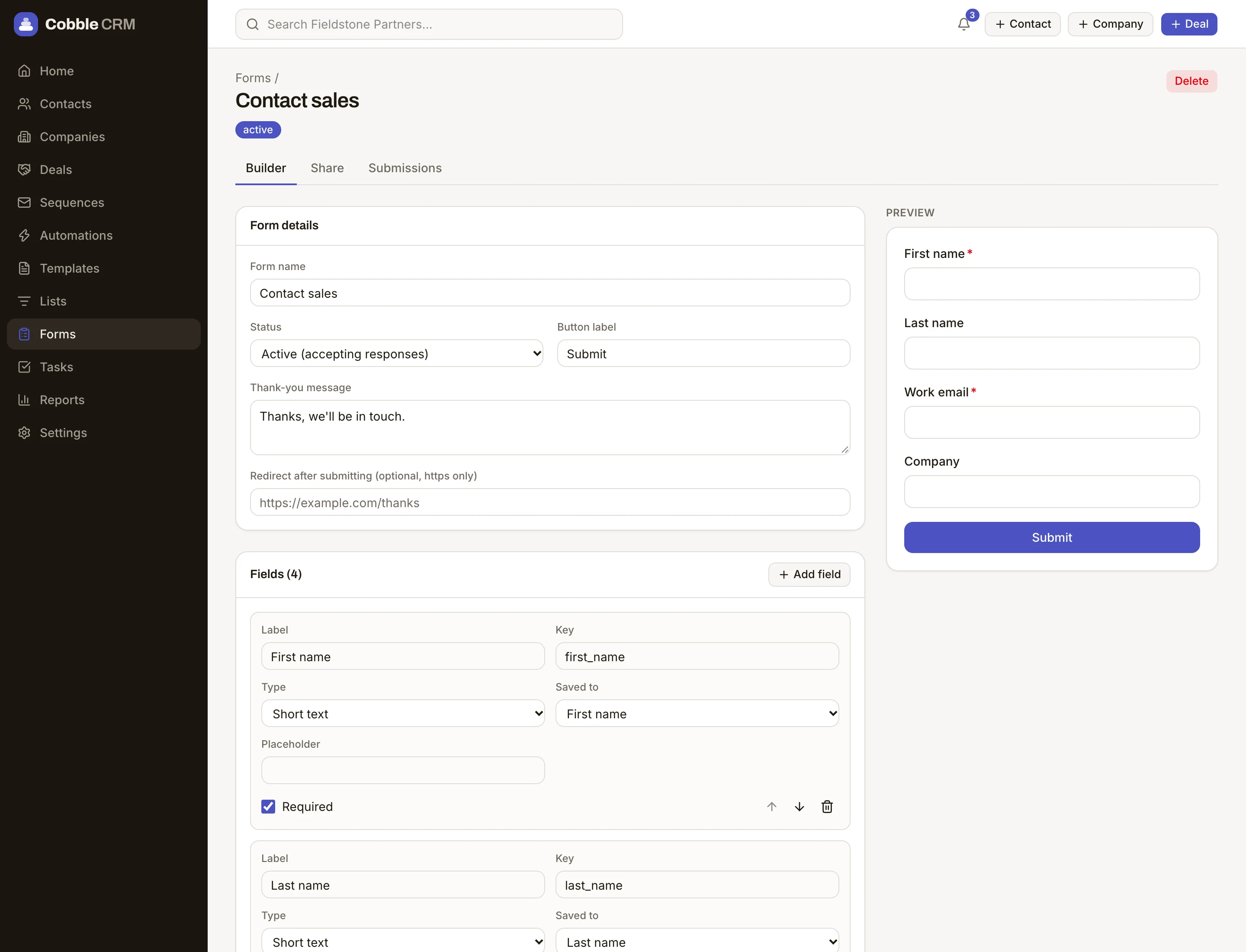This screenshot has width=1246, height=952.
Task: Delete the First name field via trash icon
Action: (x=827, y=806)
